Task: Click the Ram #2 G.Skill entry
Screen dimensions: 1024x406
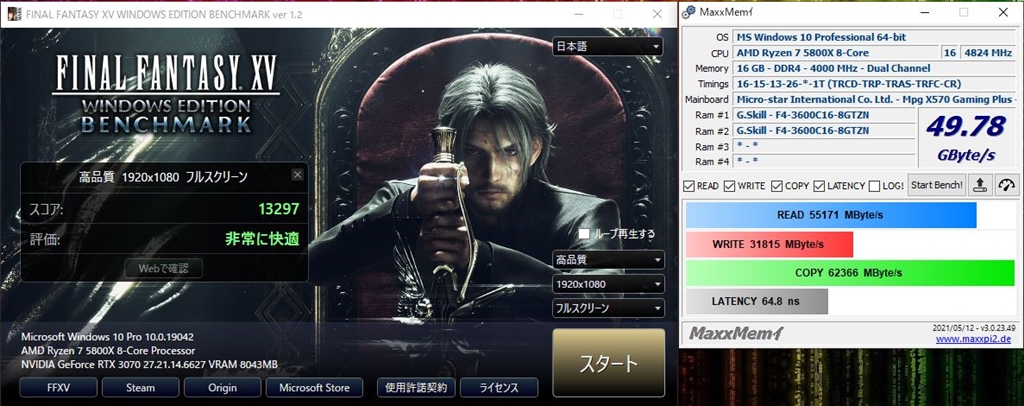Action: click(825, 131)
